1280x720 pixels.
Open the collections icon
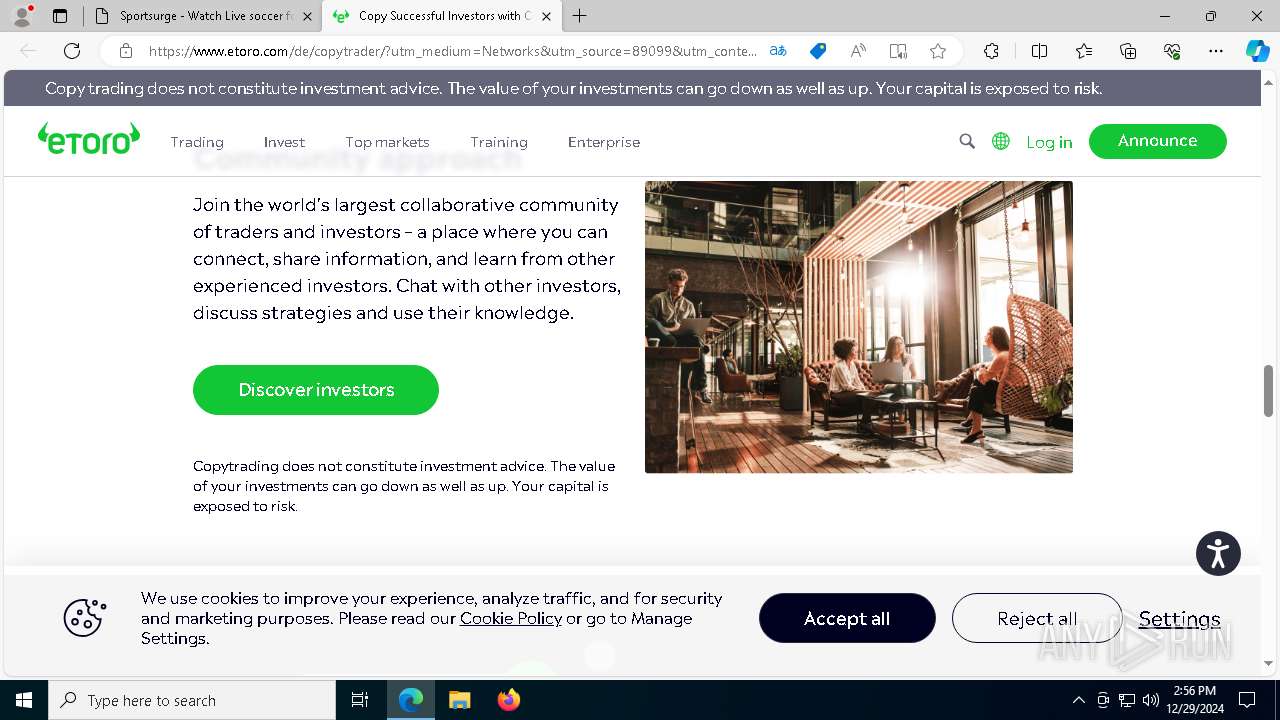[1128, 51]
